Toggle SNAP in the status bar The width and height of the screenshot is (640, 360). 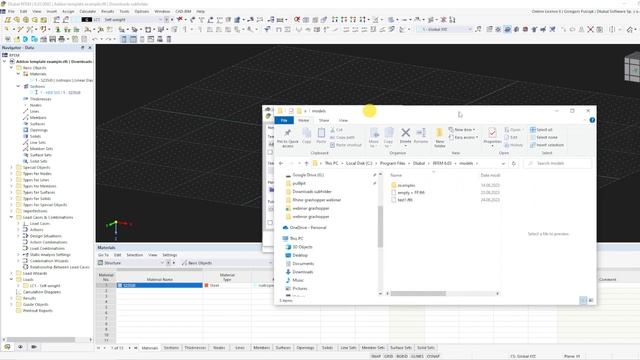376,356
